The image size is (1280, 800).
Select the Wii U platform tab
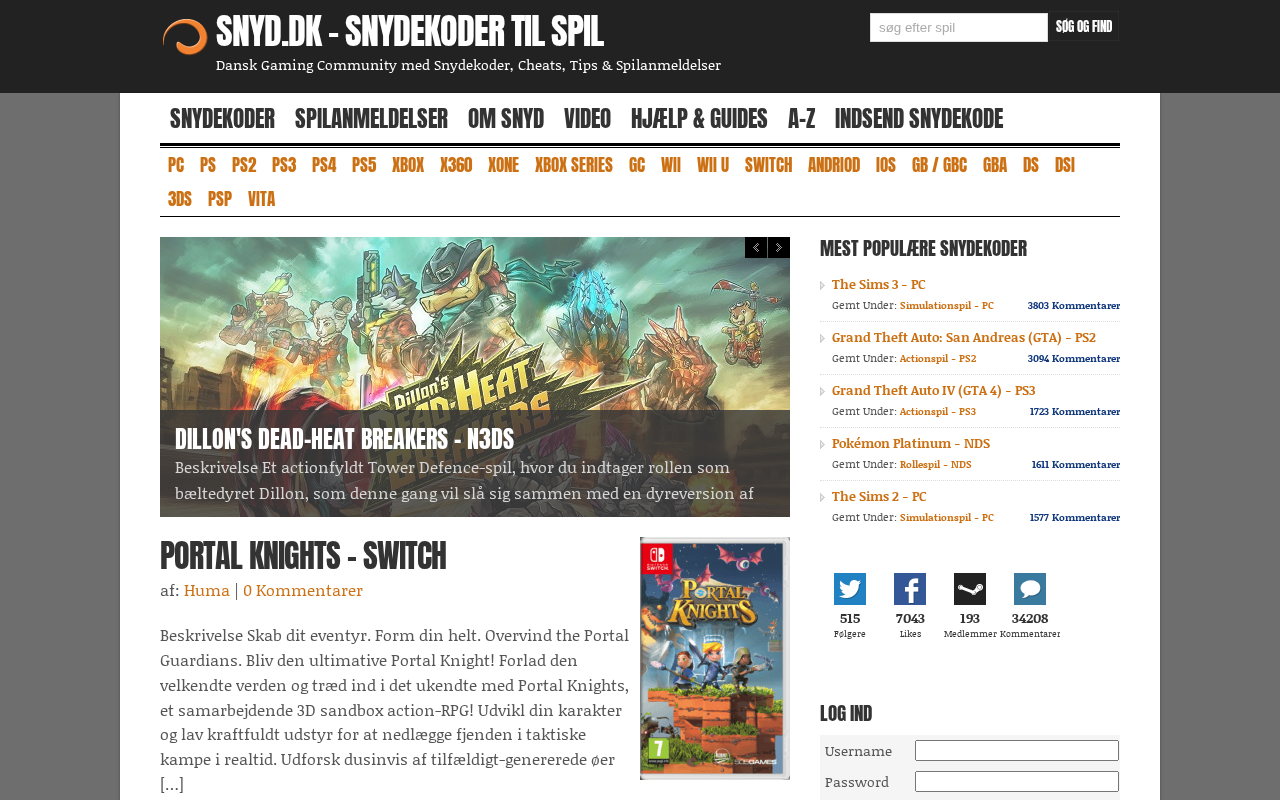point(713,165)
